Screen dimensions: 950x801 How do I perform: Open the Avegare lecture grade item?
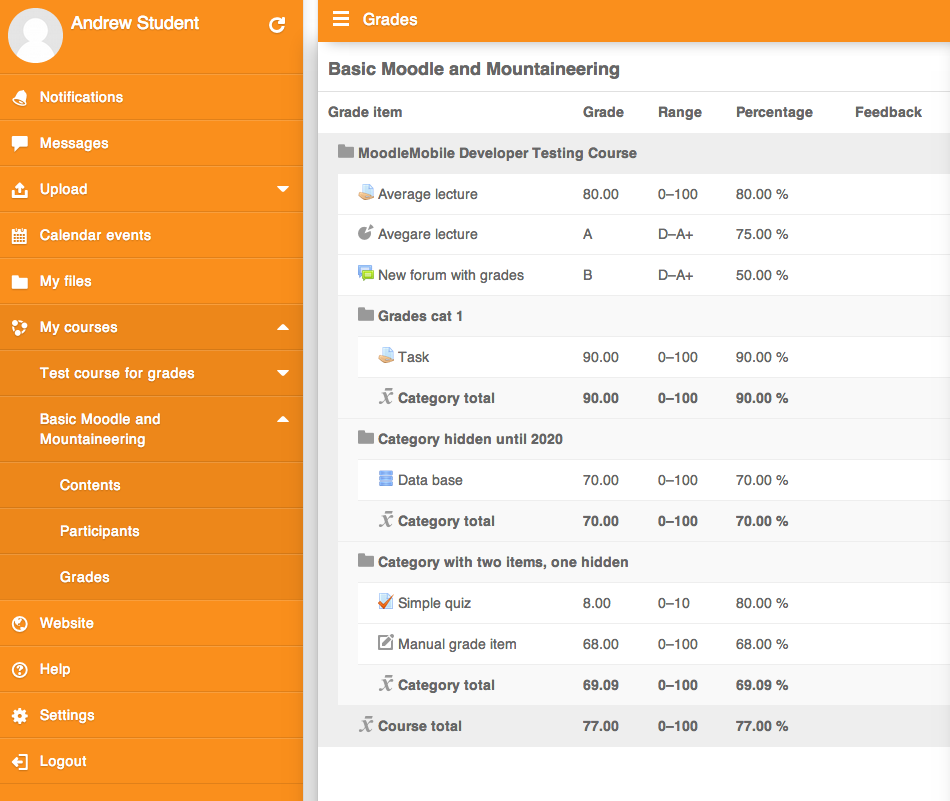point(428,234)
